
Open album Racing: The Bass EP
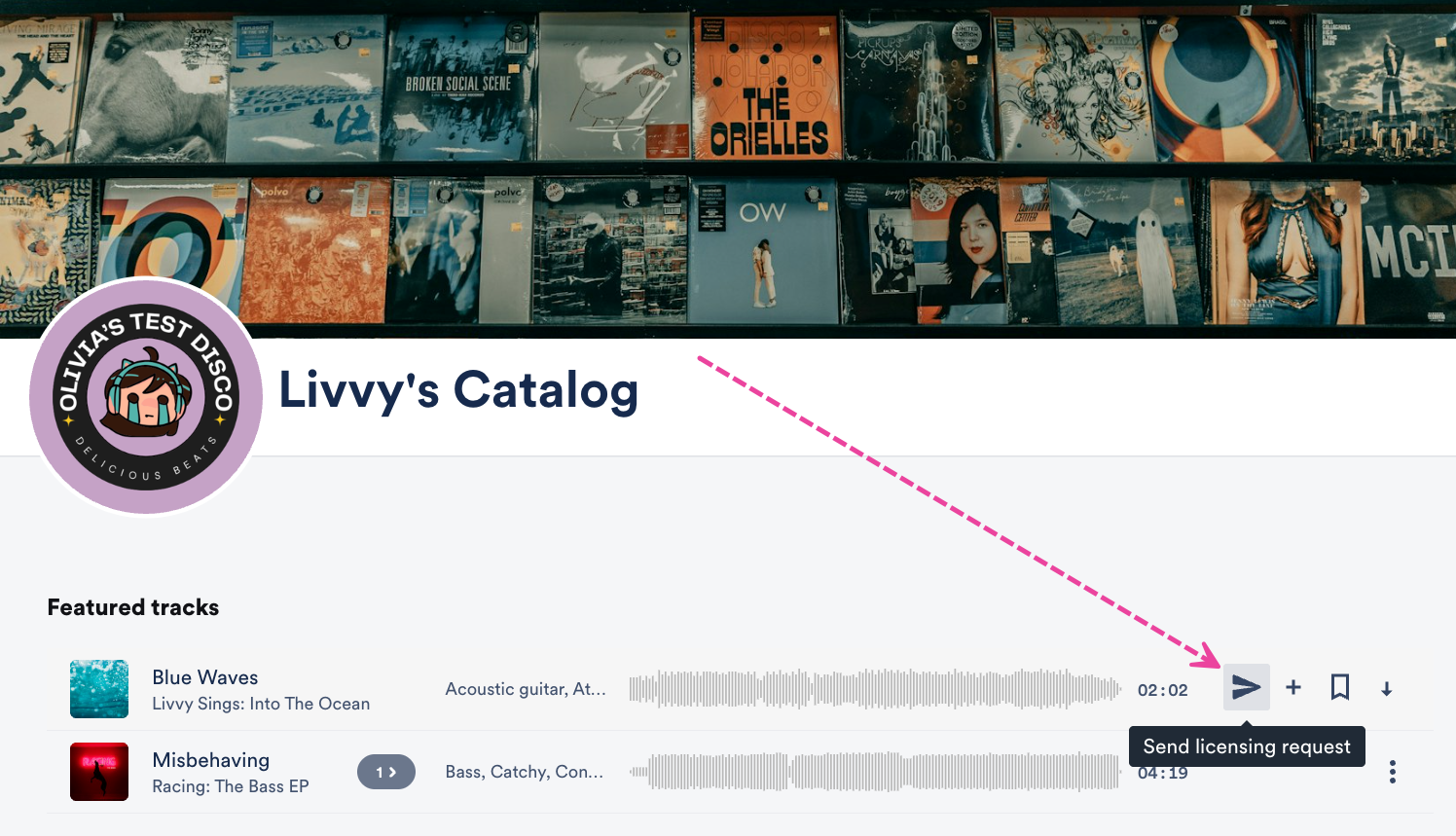point(231,786)
